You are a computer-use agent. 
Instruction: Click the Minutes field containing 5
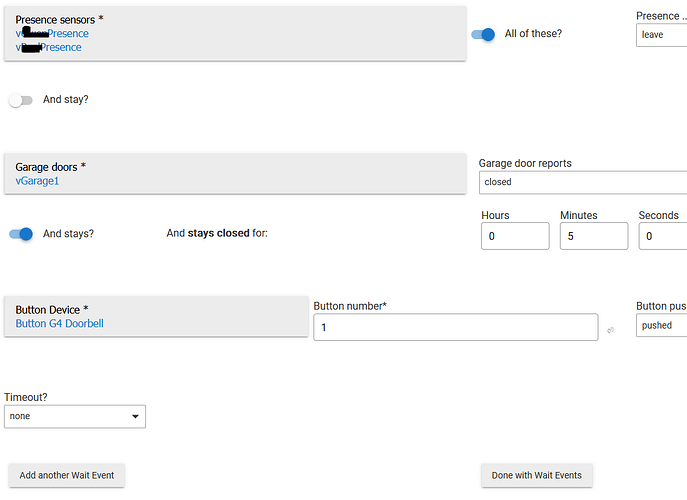pos(593,236)
